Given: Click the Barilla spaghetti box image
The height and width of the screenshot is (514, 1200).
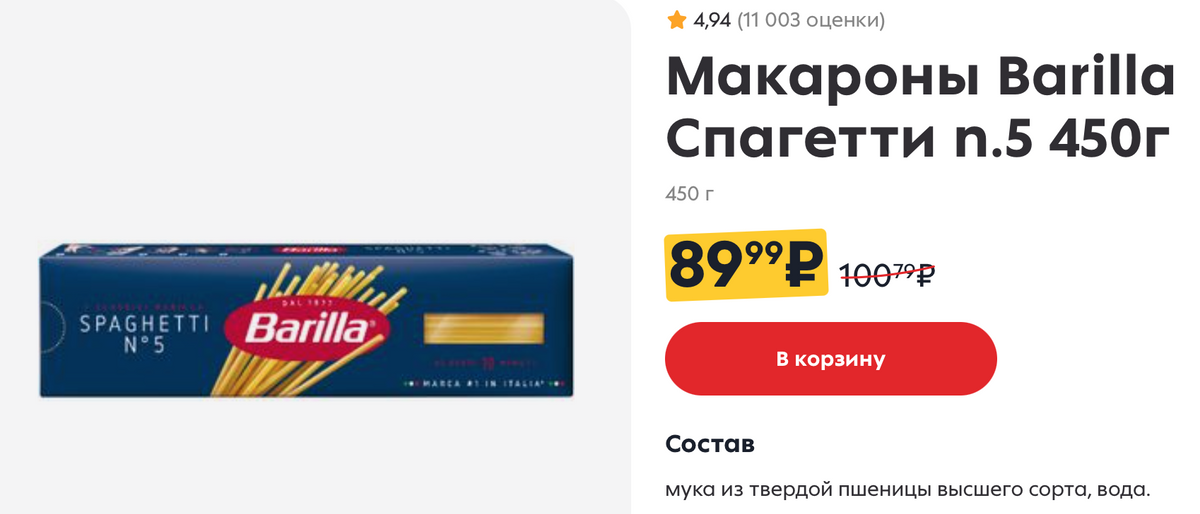Looking at the screenshot, I should [306, 320].
